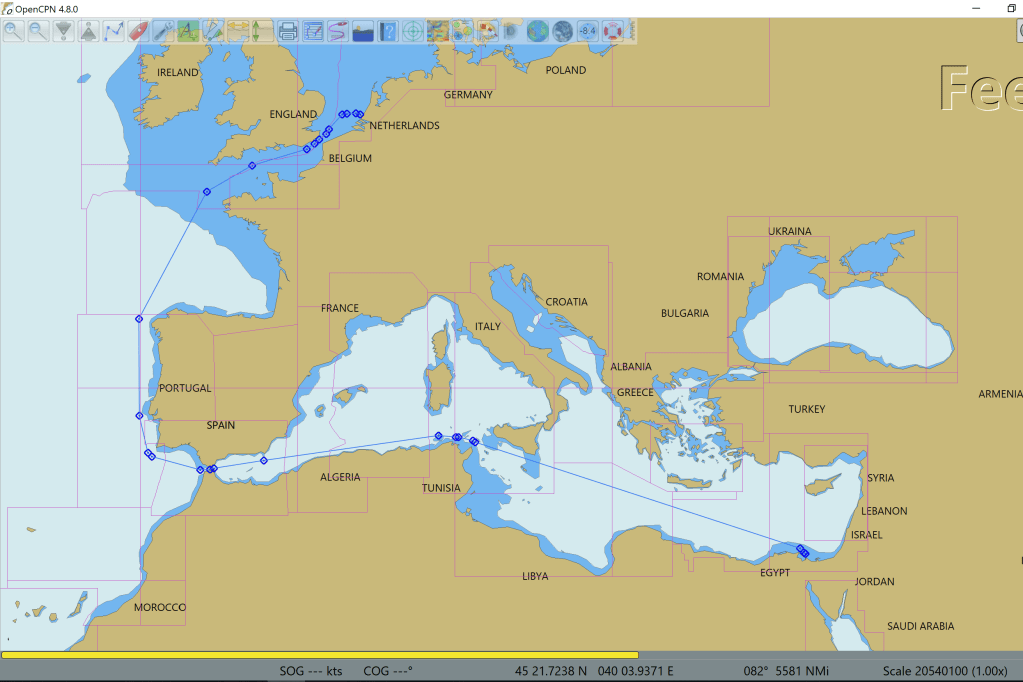Image resolution: width=1023 pixels, height=682 pixels.
Task: Toggle tracking with the curved track icon
Action: point(338,31)
